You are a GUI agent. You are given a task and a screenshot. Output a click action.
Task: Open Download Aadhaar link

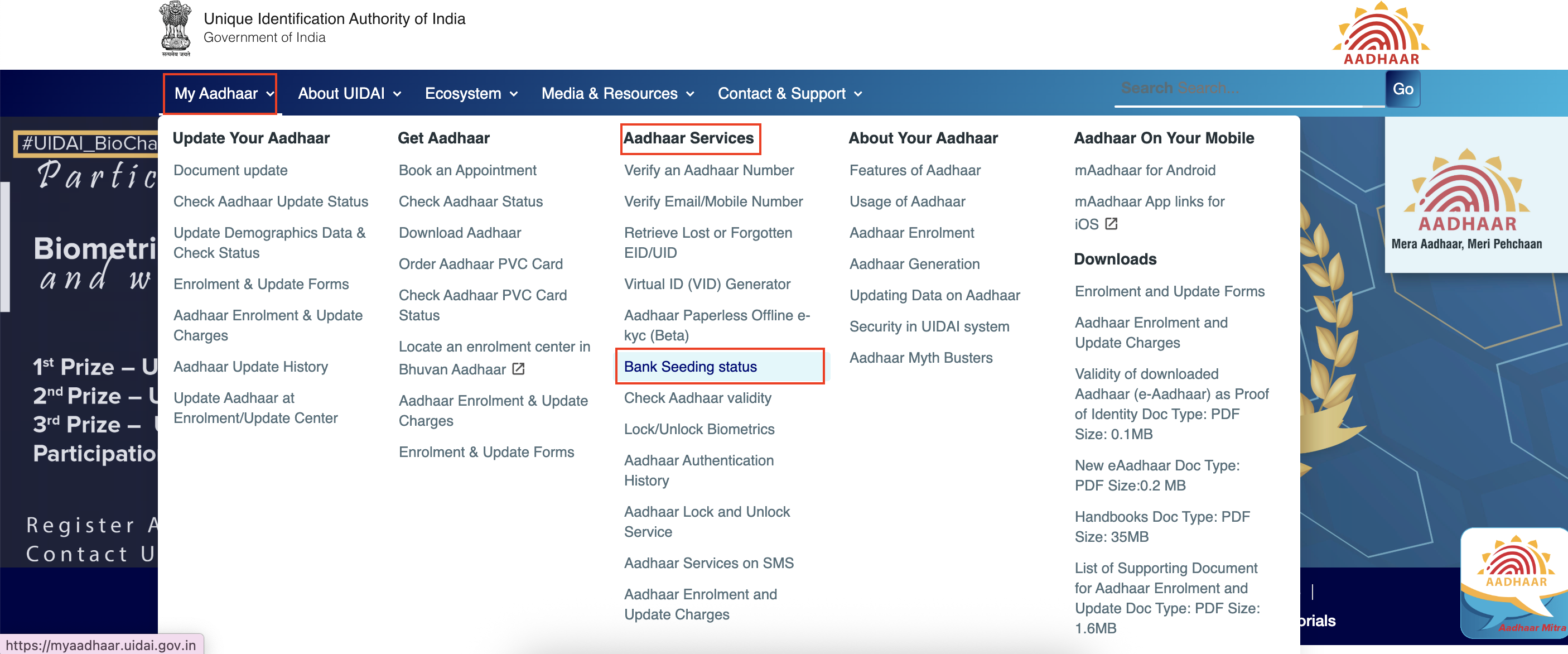coord(460,233)
